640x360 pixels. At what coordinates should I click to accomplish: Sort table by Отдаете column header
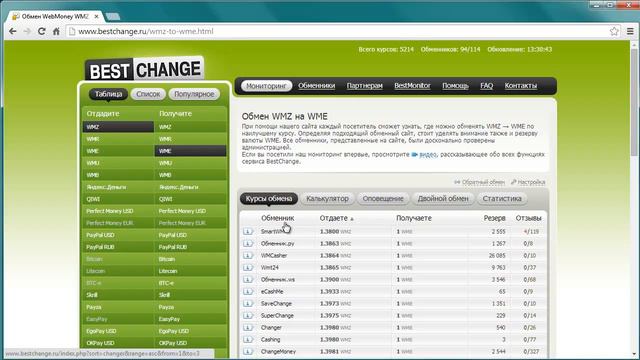333,218
